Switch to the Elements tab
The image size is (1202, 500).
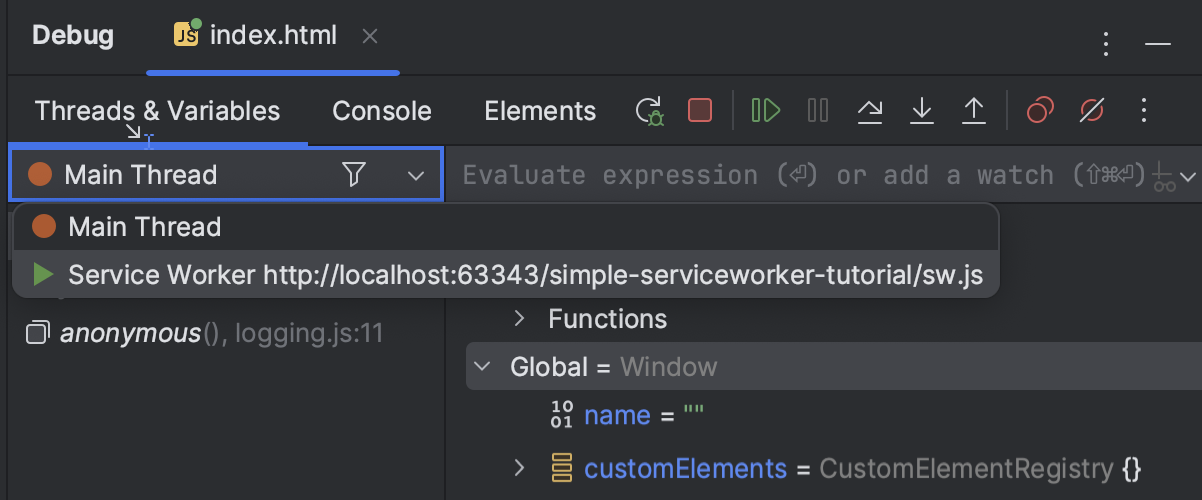pyautogui.click(x=540, y=111)
